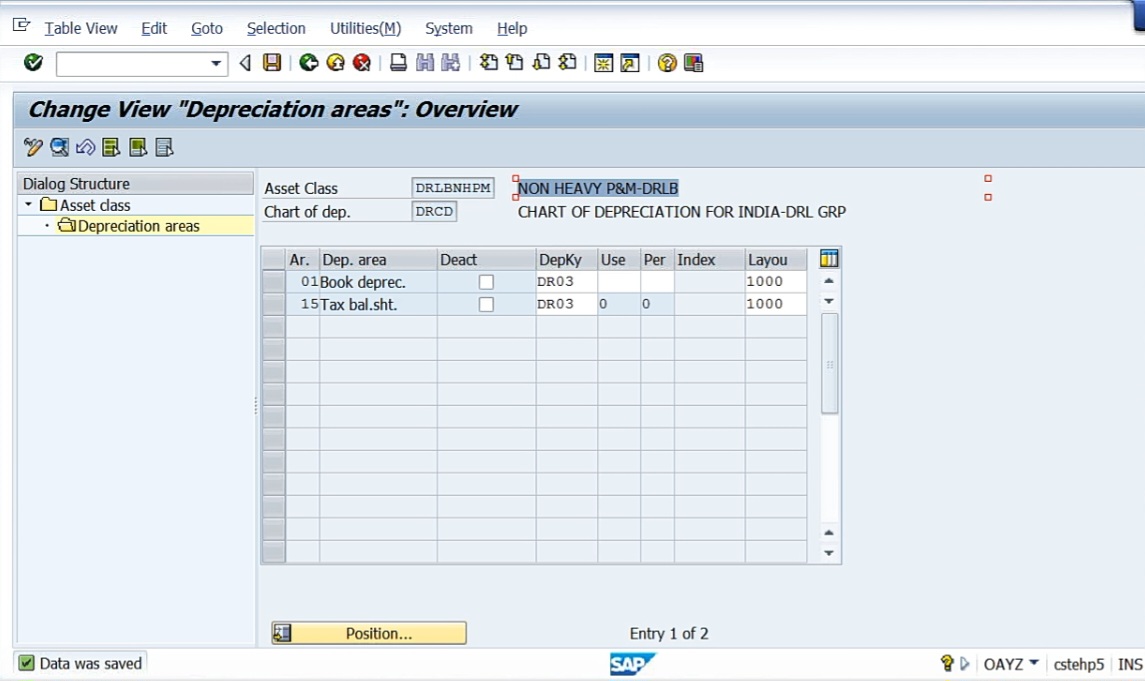Select the Tax bal.sht. row selector
The height and width of the screenshot is (681, 1145).
[273, 304]
